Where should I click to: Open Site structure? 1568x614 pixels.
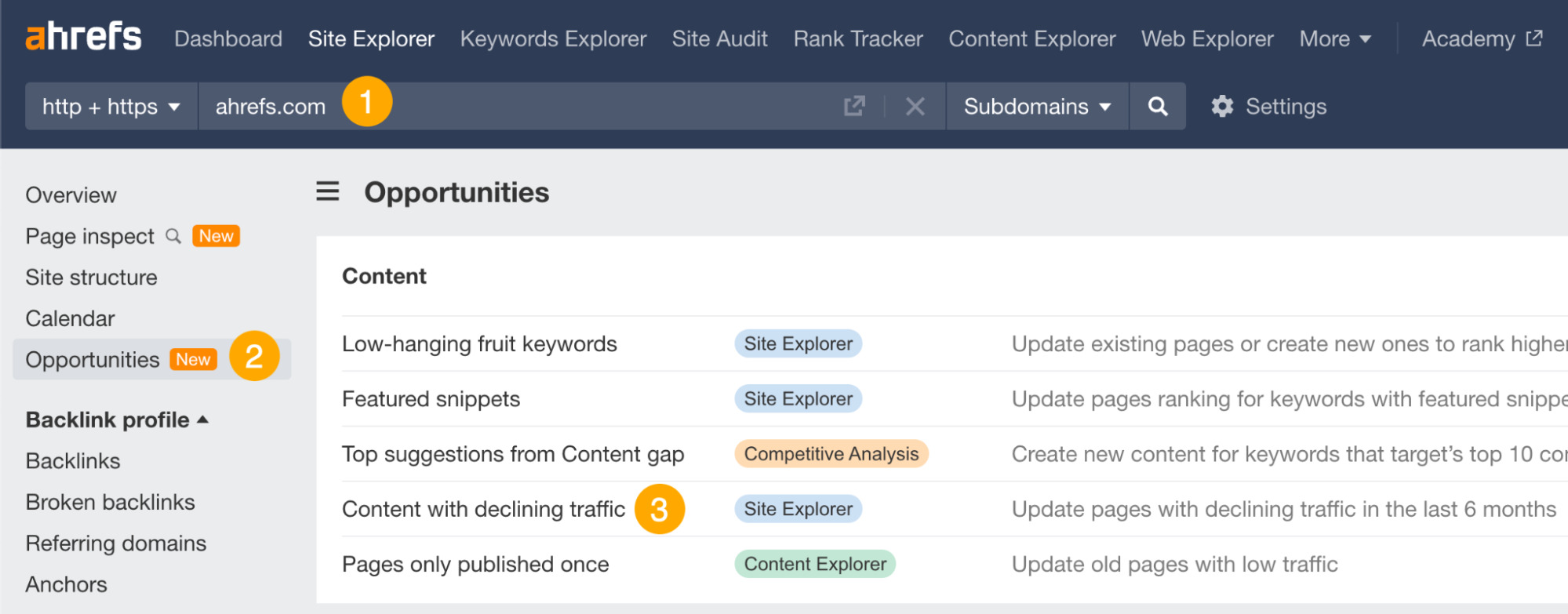(91, 278)
